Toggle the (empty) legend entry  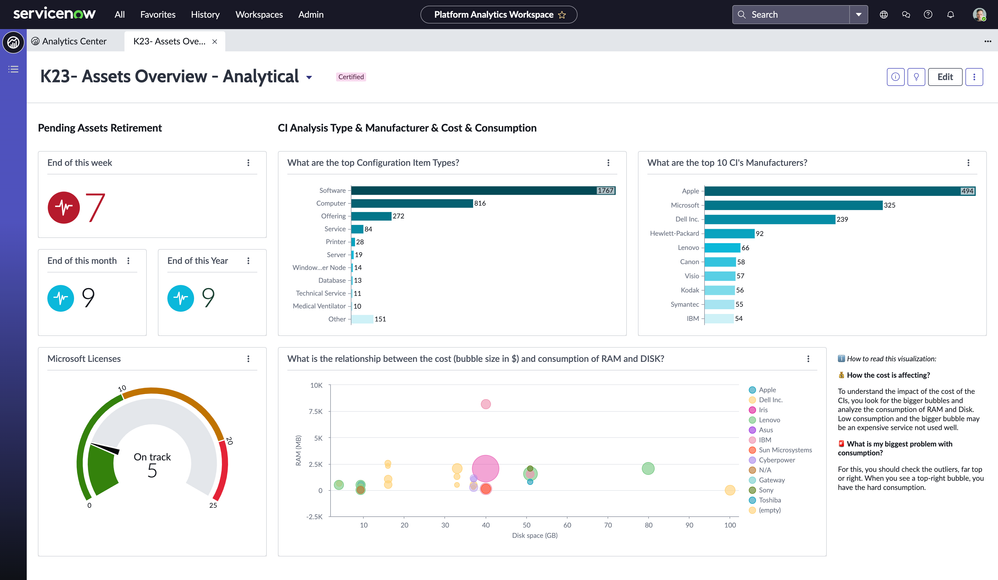click(765, 510)
